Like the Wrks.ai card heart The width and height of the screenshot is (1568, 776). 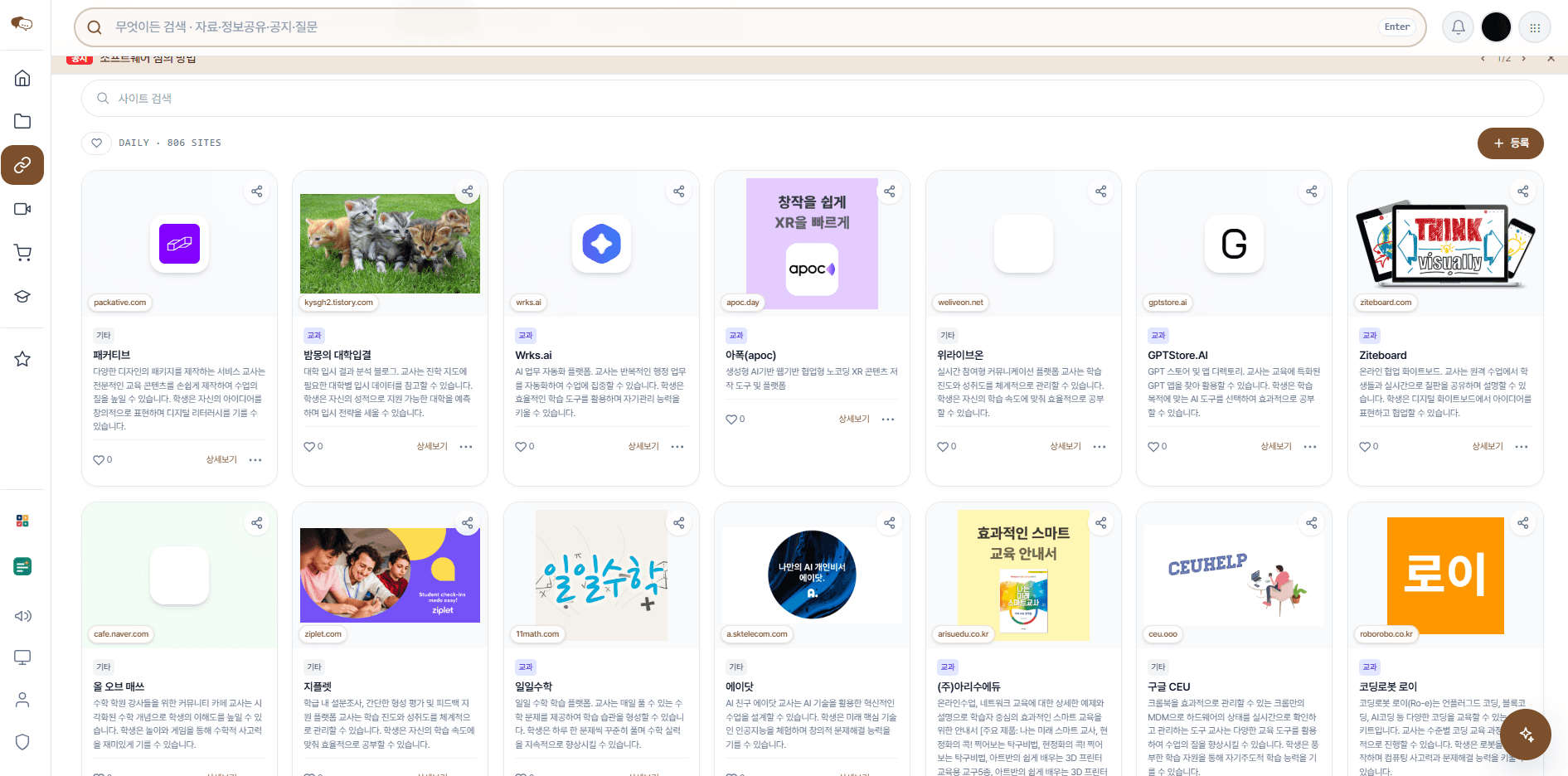(521, 446)
